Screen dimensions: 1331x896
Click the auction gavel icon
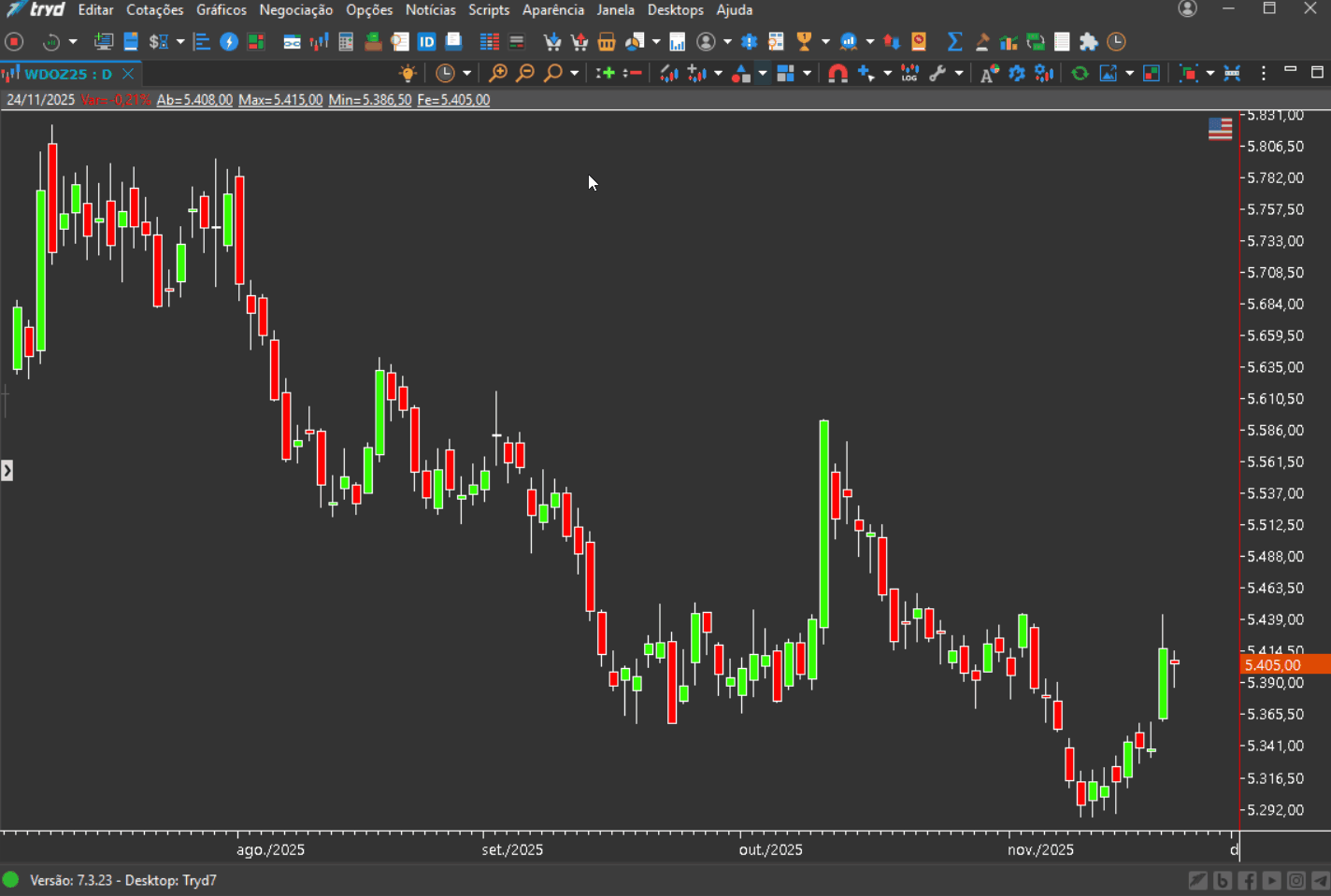(x=981, y=42)
